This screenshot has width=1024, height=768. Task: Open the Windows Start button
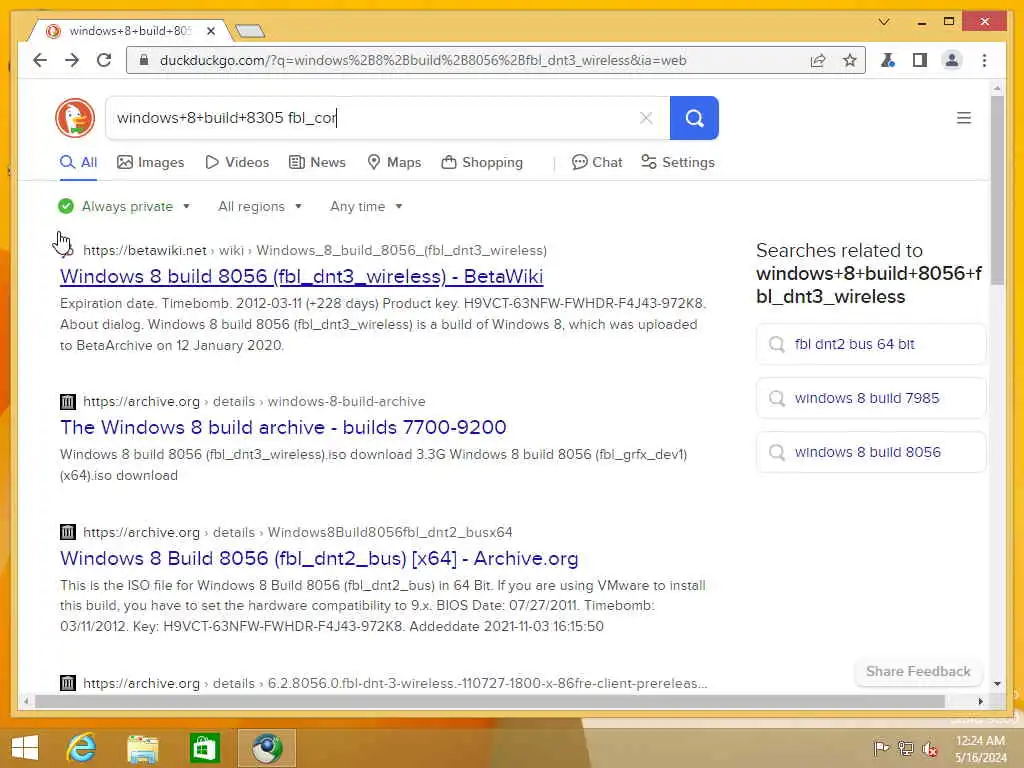point(25,748)
